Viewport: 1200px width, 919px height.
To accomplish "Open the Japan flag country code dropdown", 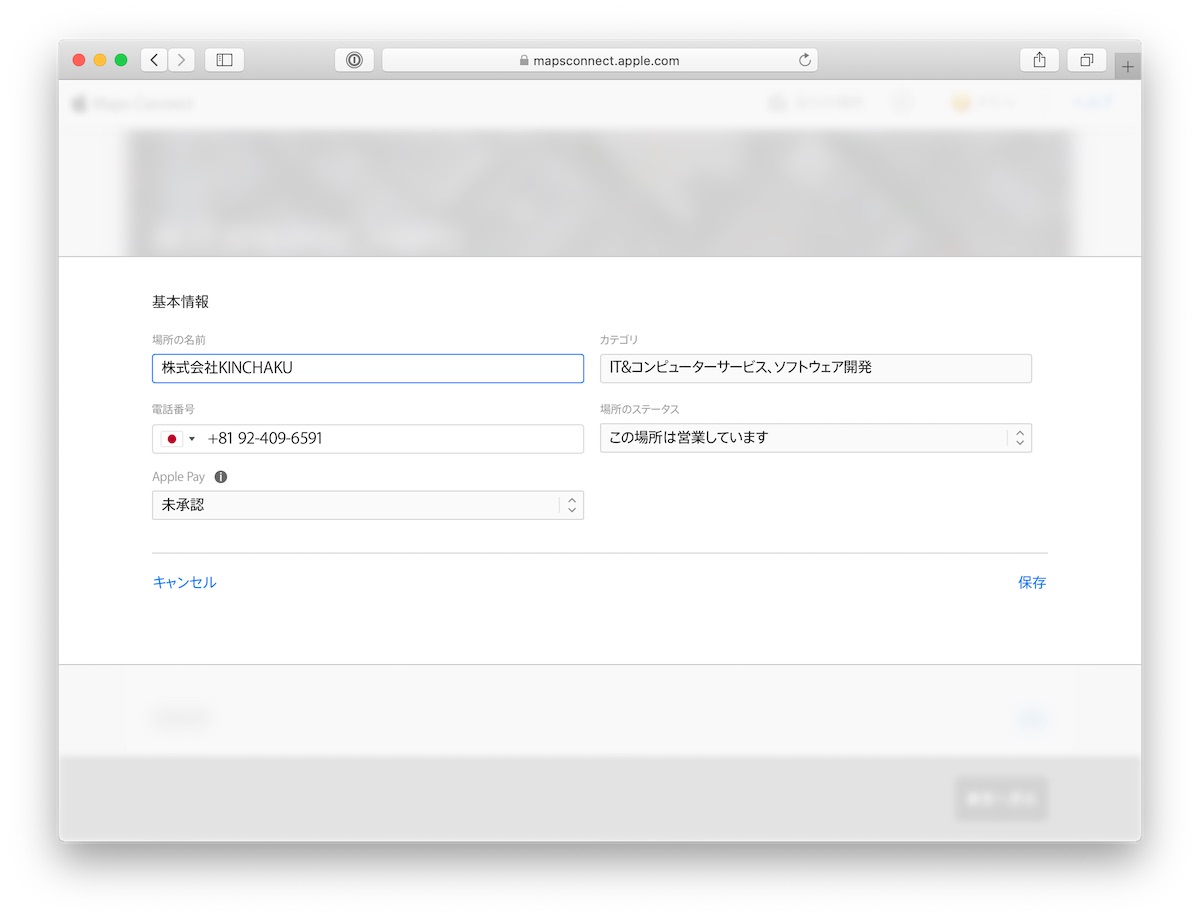I will [x=179, y=438].
